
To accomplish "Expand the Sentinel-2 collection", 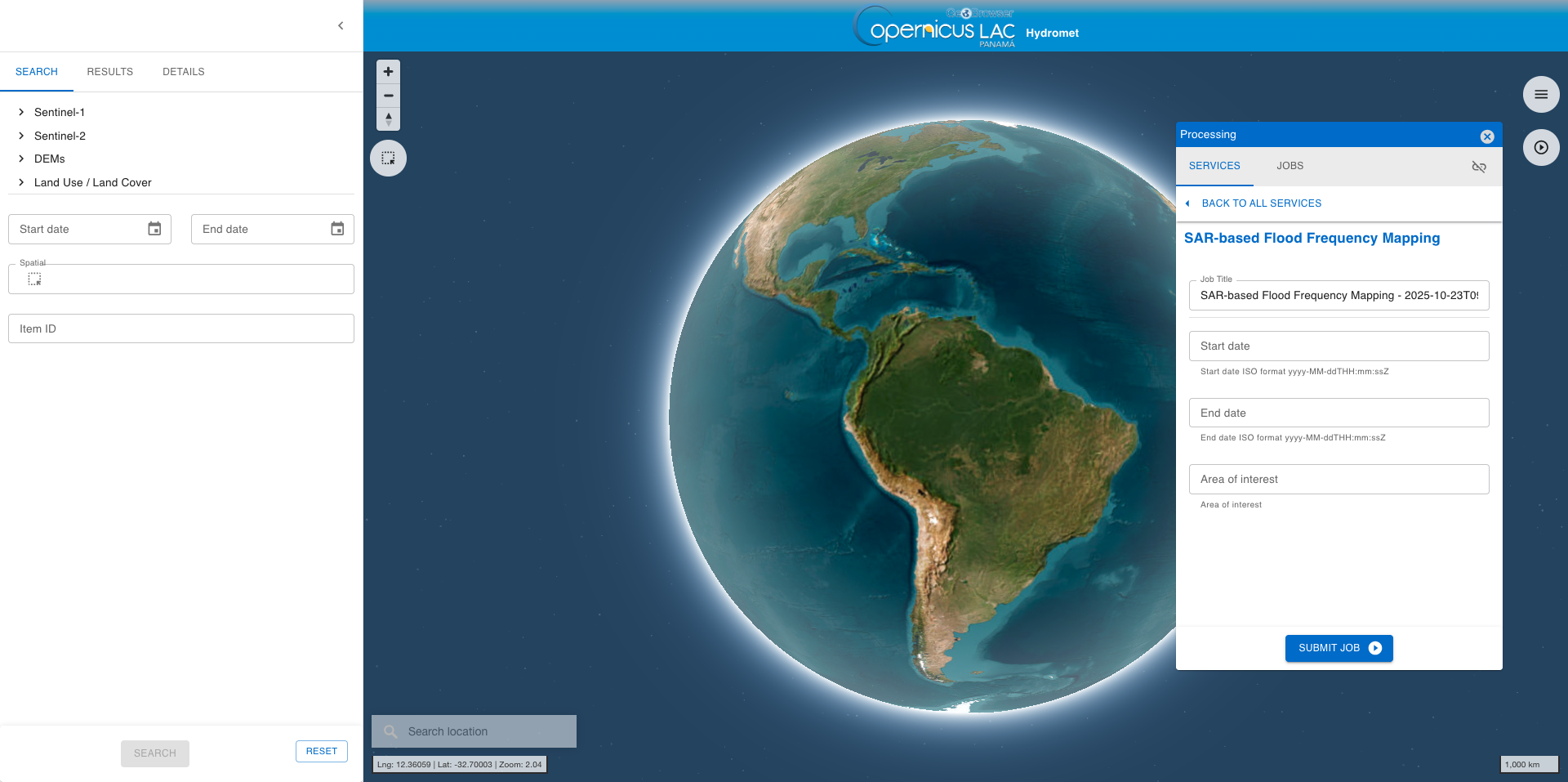I will tap(21, 136).
